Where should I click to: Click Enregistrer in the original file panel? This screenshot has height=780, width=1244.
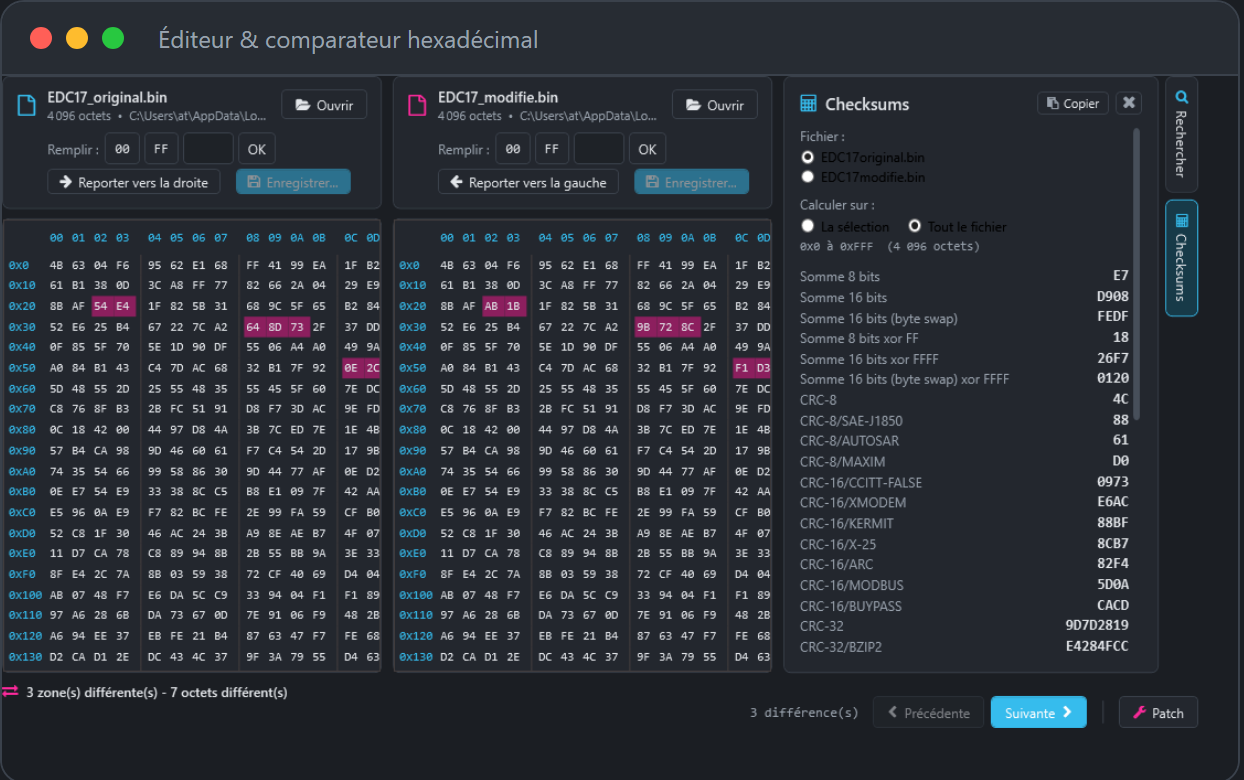point(294,182)
